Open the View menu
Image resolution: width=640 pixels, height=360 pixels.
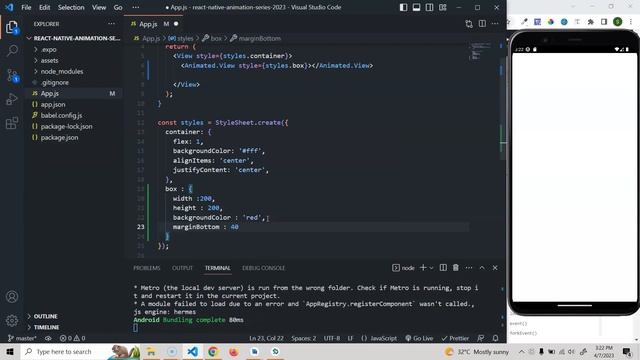point(99,7)
